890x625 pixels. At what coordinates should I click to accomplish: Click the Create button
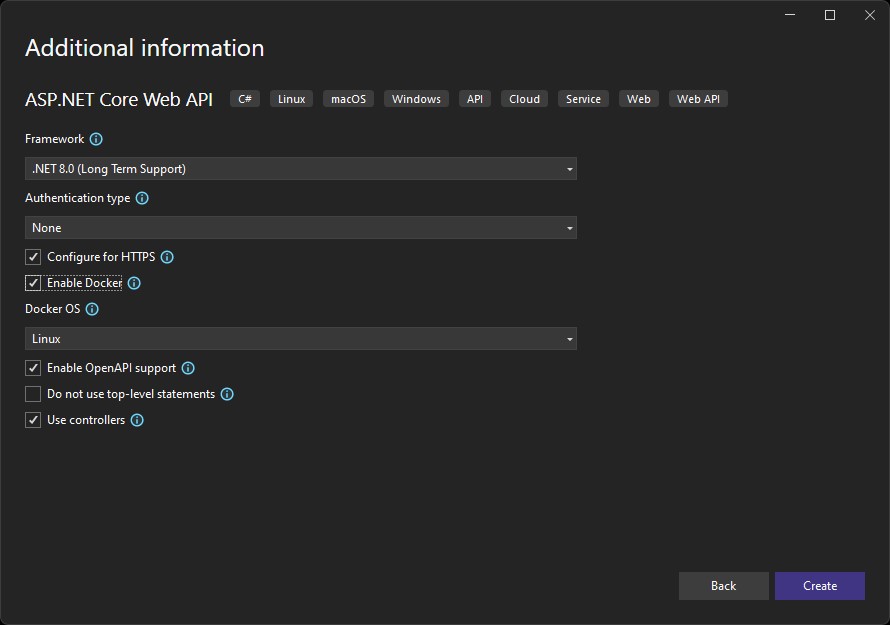pyautogui.click(x=820, y=586)
